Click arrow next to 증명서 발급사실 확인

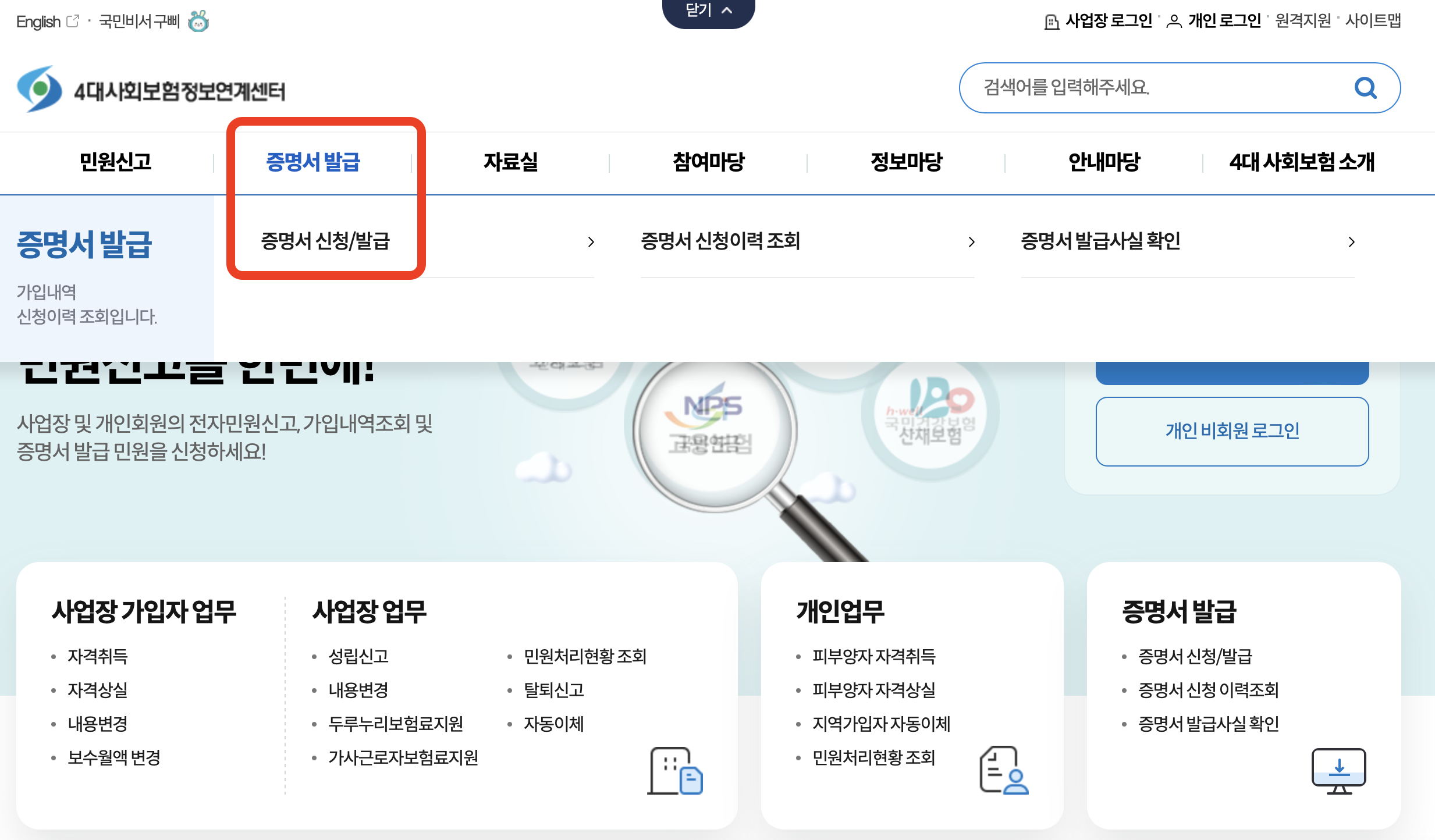tap(1351, 242)
